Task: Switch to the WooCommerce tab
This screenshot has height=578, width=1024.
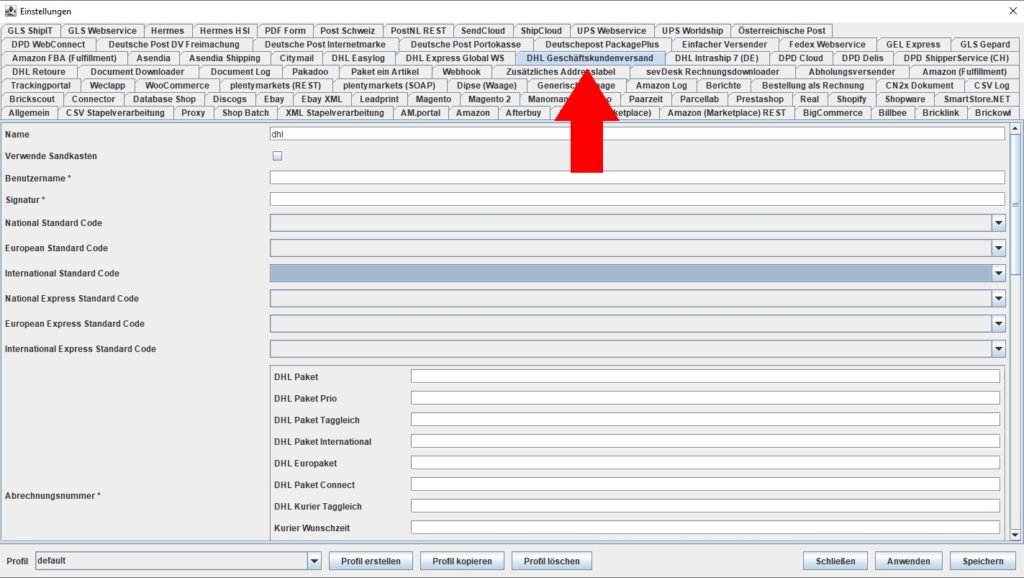Action: point(177,86)
